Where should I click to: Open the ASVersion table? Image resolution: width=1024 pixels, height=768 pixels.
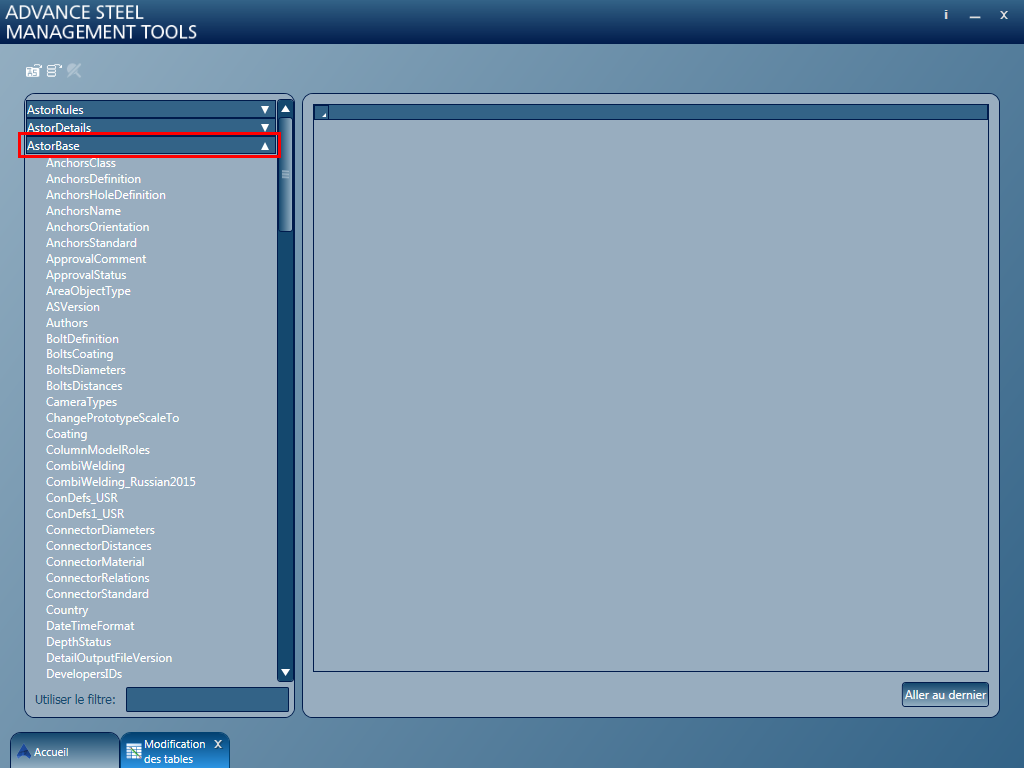click(72, 307)
